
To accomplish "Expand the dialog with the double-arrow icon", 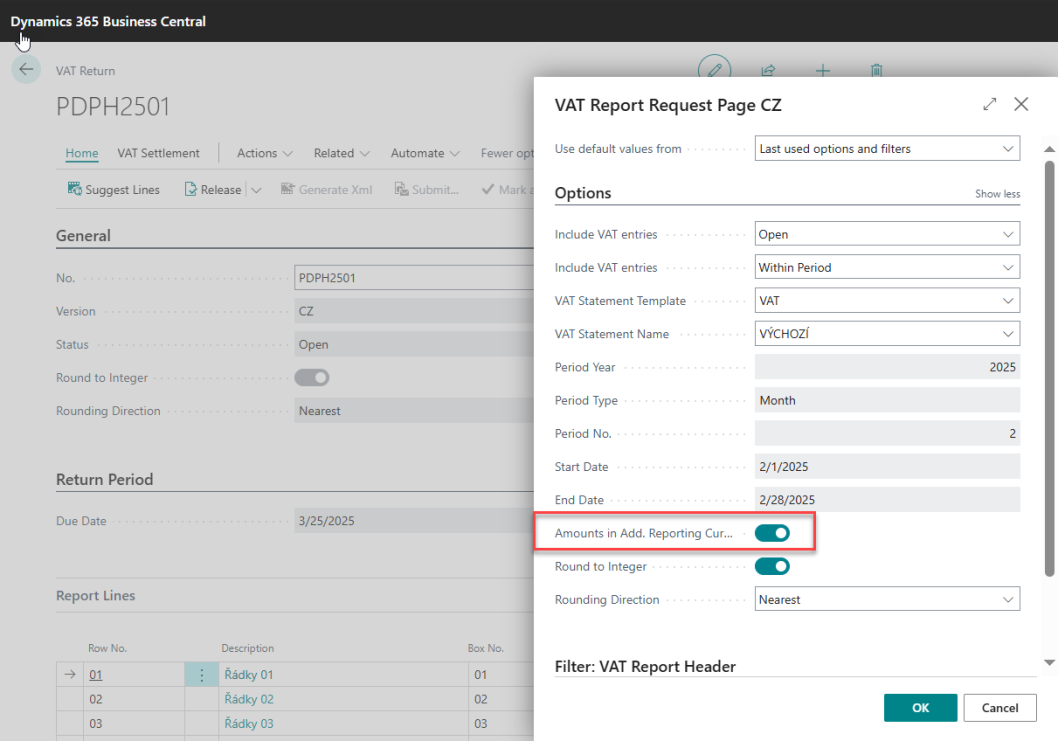I will [989, 104].
